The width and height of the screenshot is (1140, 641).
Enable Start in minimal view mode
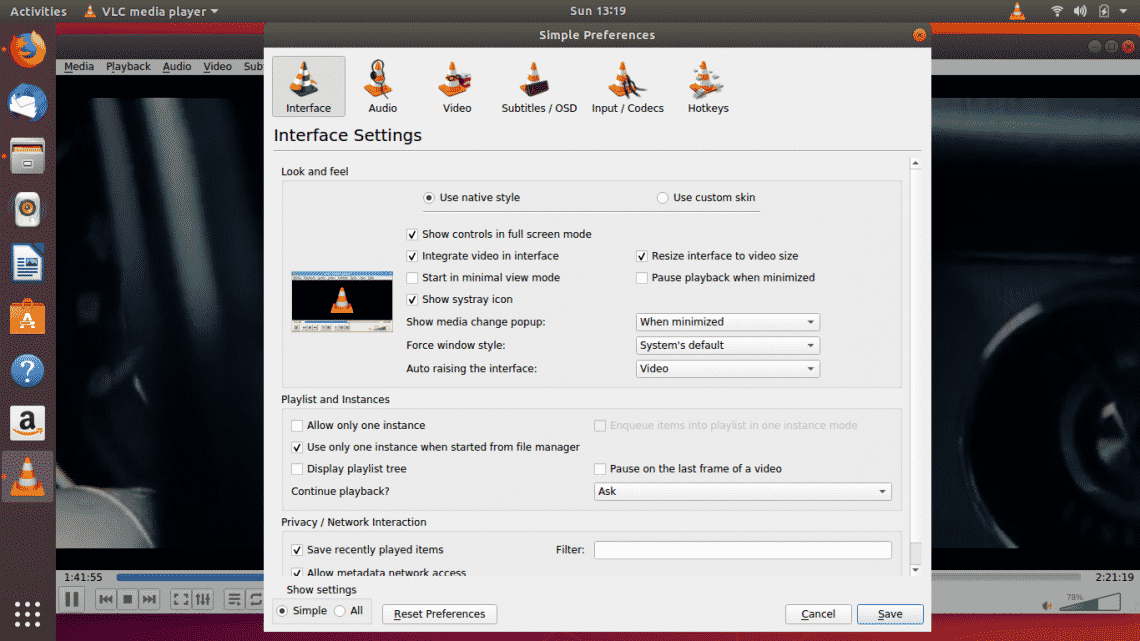[412, 278]
